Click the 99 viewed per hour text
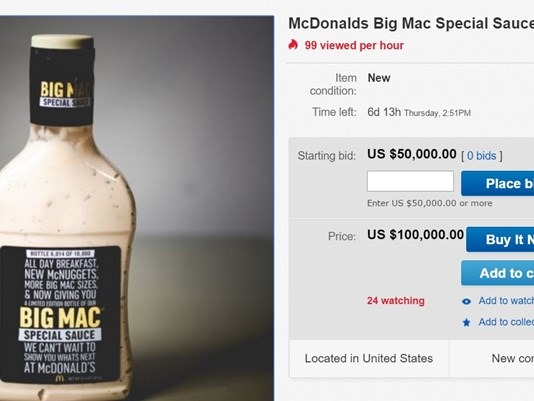The width and height of the screenshot is (534, 401). (x=354, y=45)
